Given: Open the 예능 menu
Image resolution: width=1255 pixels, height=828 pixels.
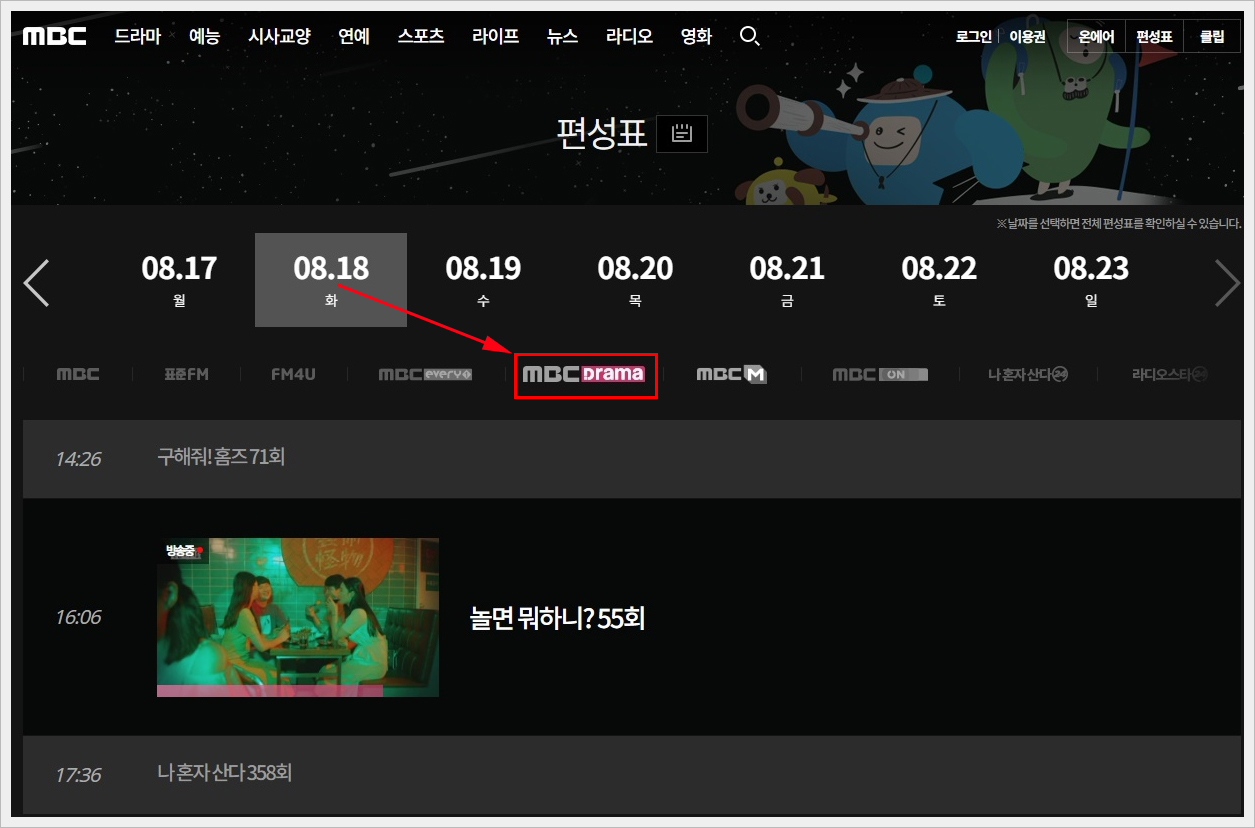Looking at the screenshot, I should [204, 36].
